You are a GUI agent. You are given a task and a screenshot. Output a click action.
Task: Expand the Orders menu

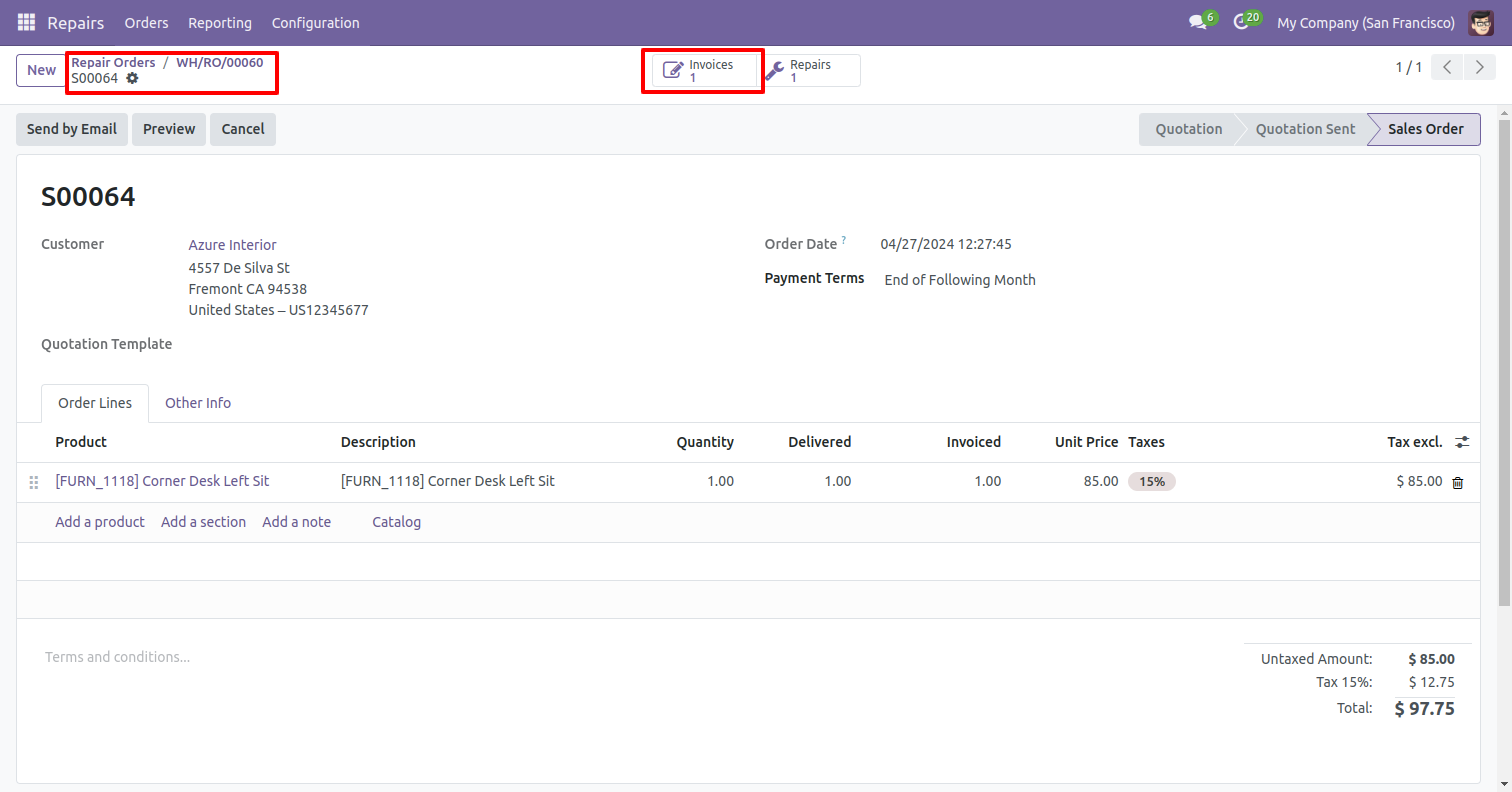[146, 22]
